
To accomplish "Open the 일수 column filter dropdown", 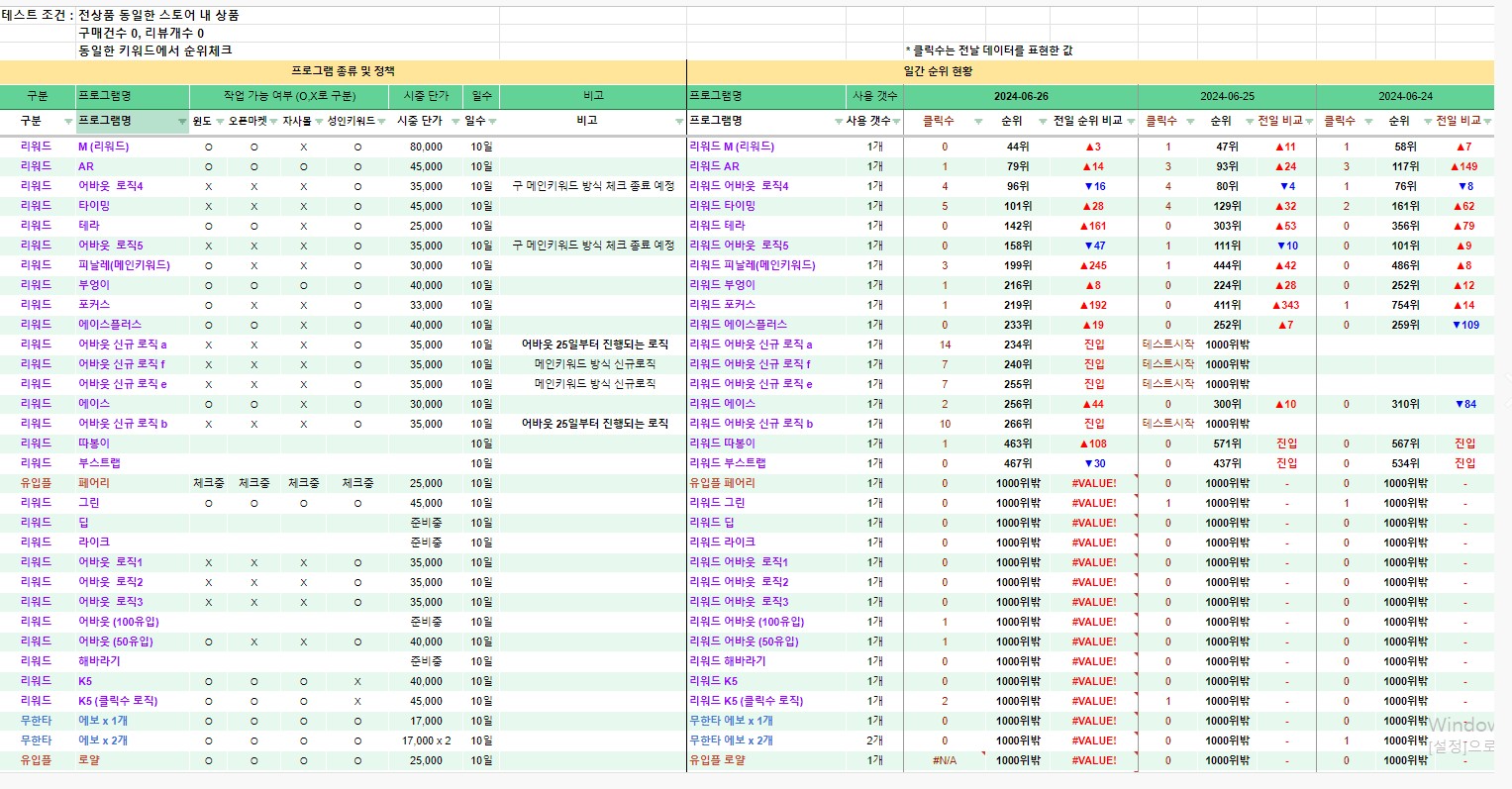I will coord(493,122).
